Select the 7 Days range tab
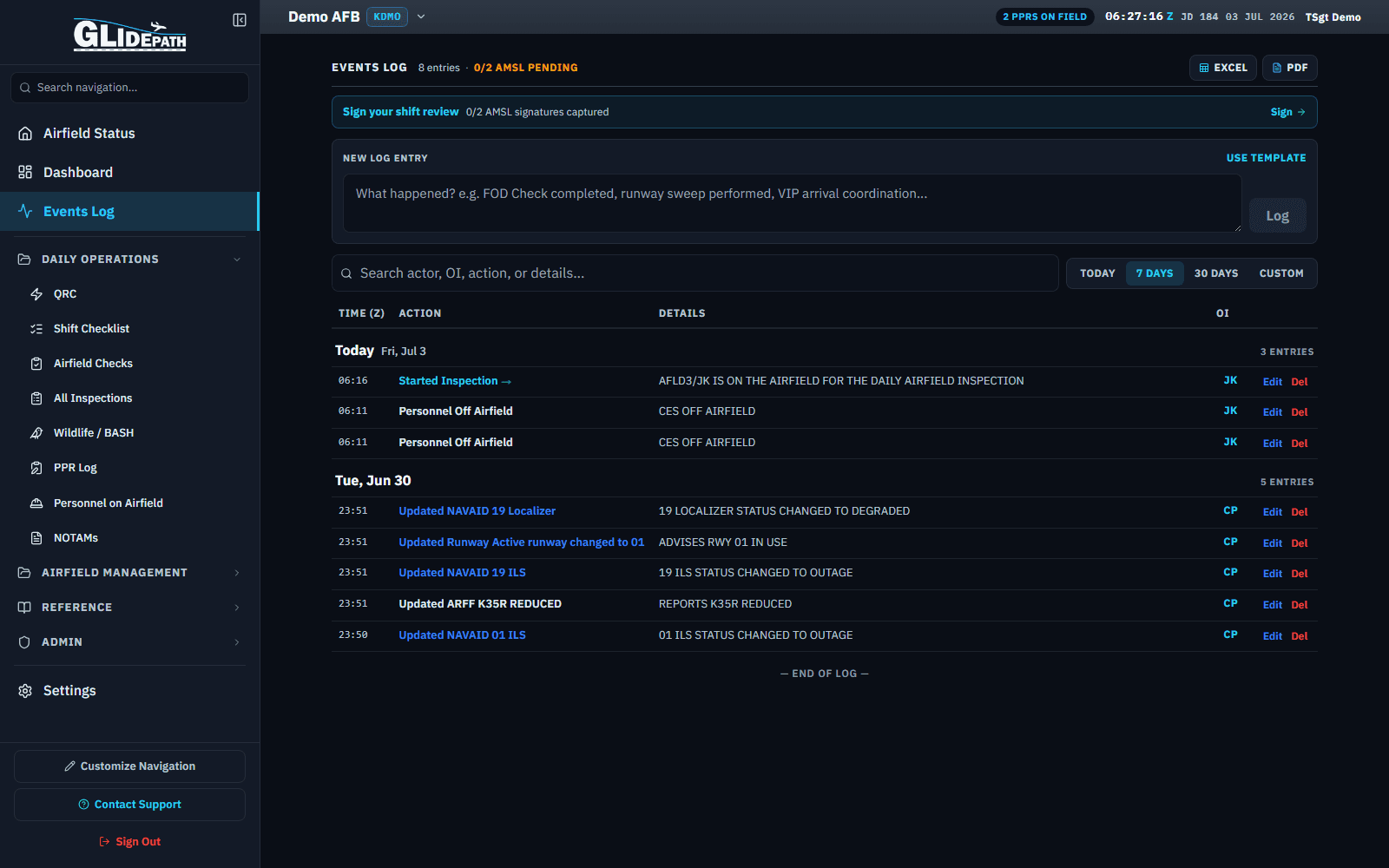The width and height of the screenshot is (1389, 868). click(1155, 273)
